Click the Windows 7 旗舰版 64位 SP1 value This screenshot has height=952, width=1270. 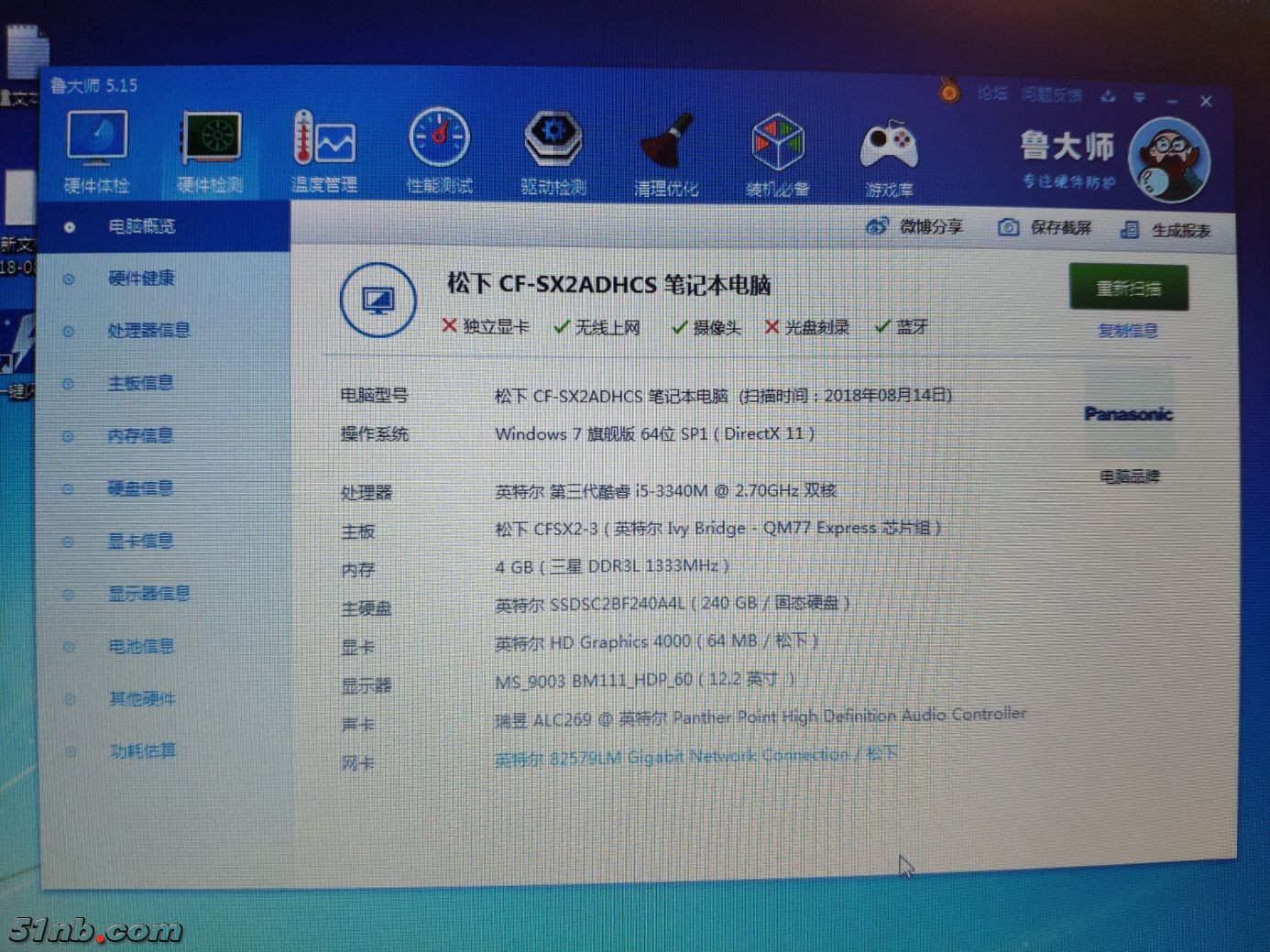[654, 433]
